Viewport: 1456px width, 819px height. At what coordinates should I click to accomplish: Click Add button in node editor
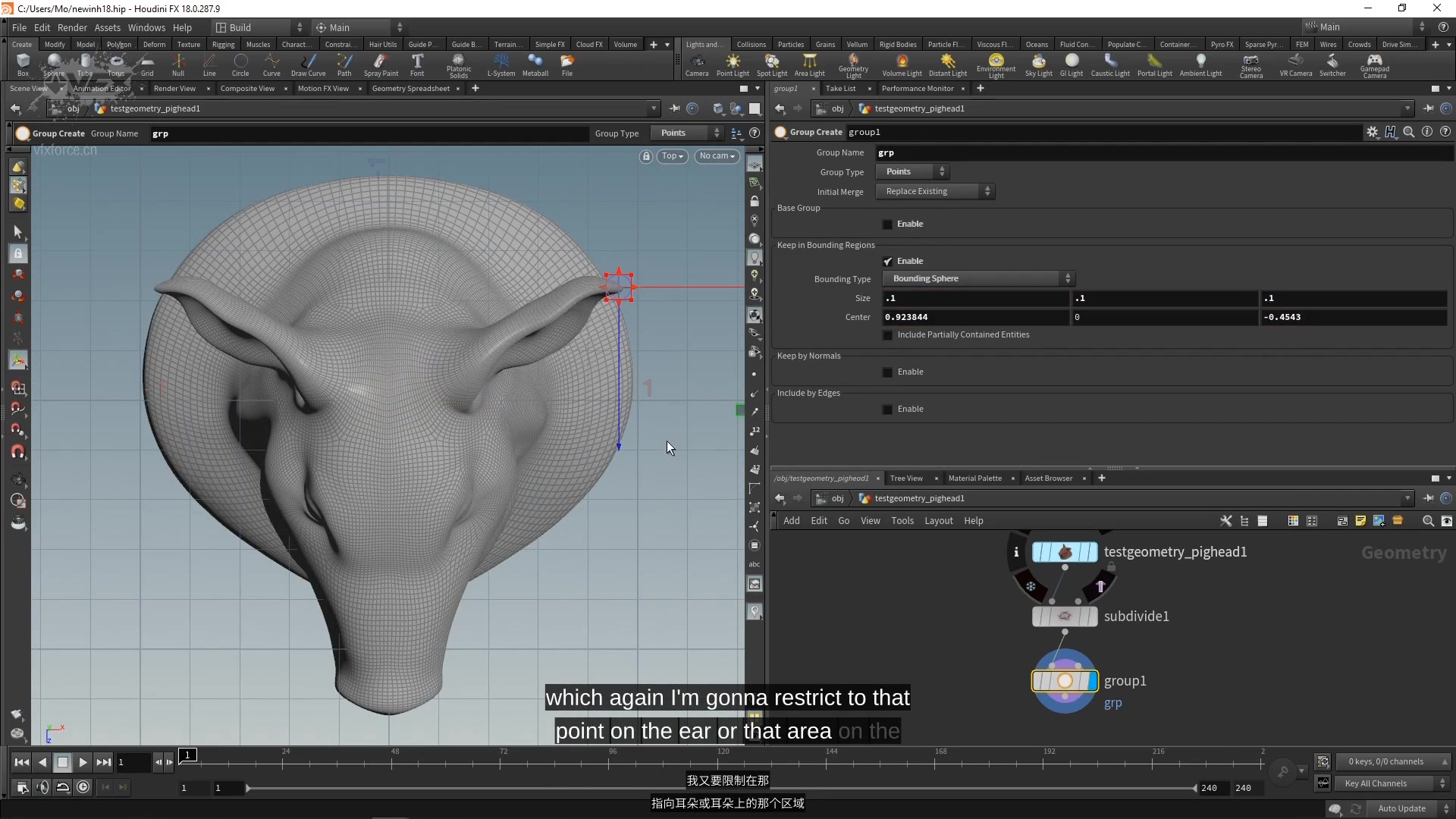pos(791,520)
